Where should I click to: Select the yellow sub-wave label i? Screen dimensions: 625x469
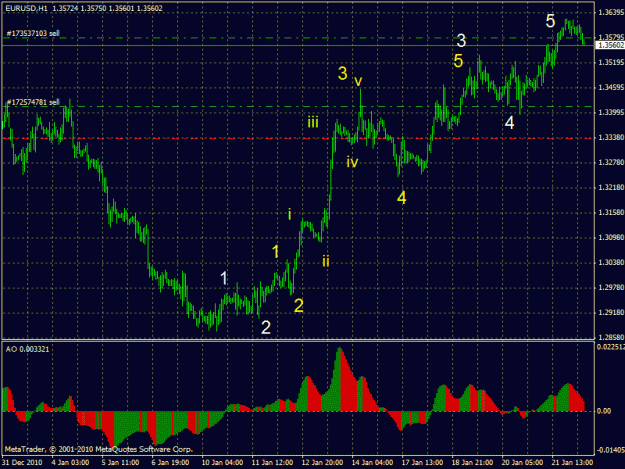point(289,214)
